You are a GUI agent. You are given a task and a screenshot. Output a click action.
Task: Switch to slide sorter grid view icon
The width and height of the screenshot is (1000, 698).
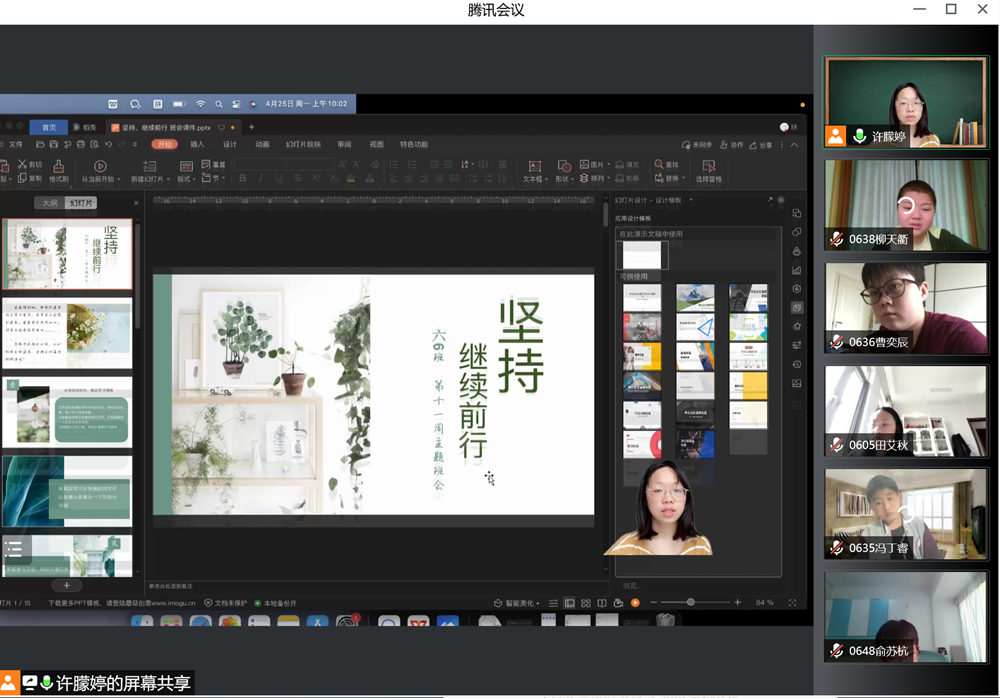585,602
